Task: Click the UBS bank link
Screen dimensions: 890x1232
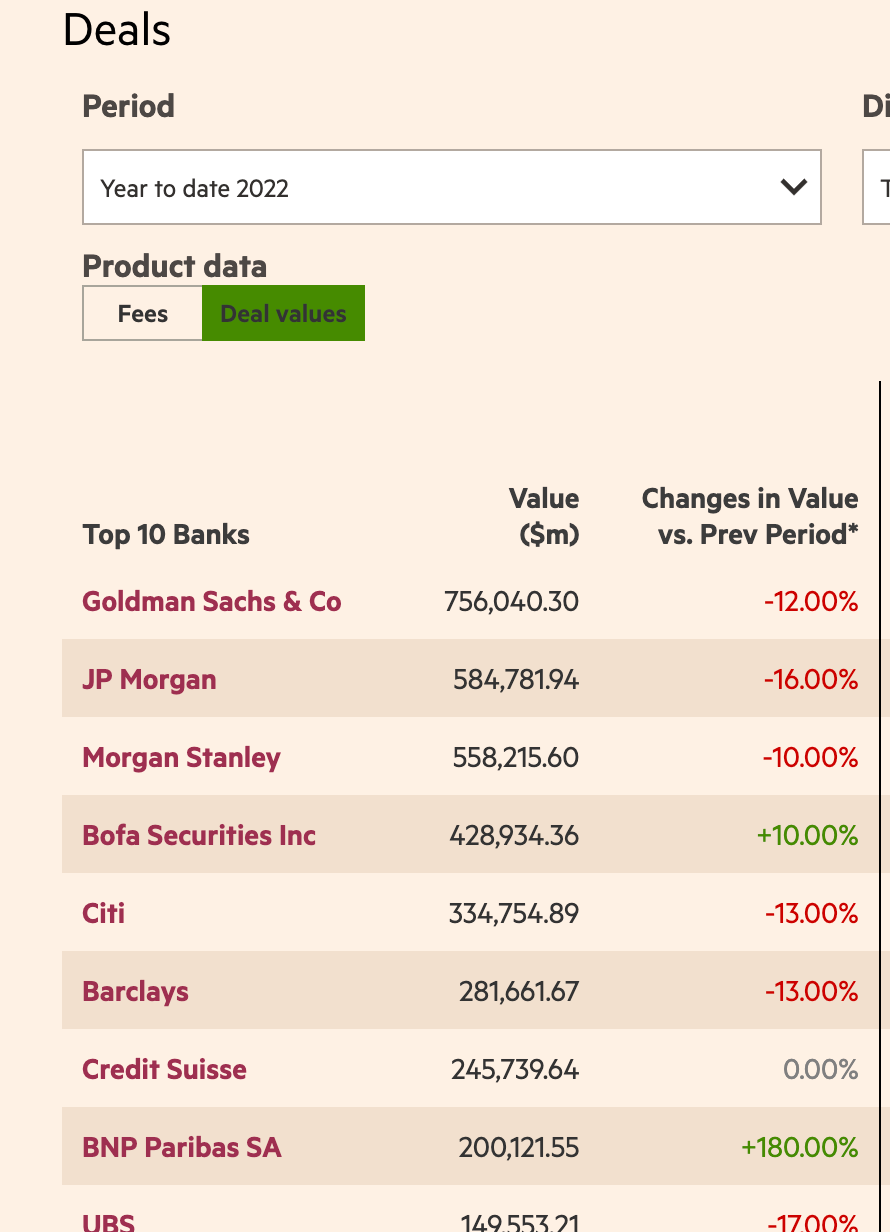Action: 108,1222
